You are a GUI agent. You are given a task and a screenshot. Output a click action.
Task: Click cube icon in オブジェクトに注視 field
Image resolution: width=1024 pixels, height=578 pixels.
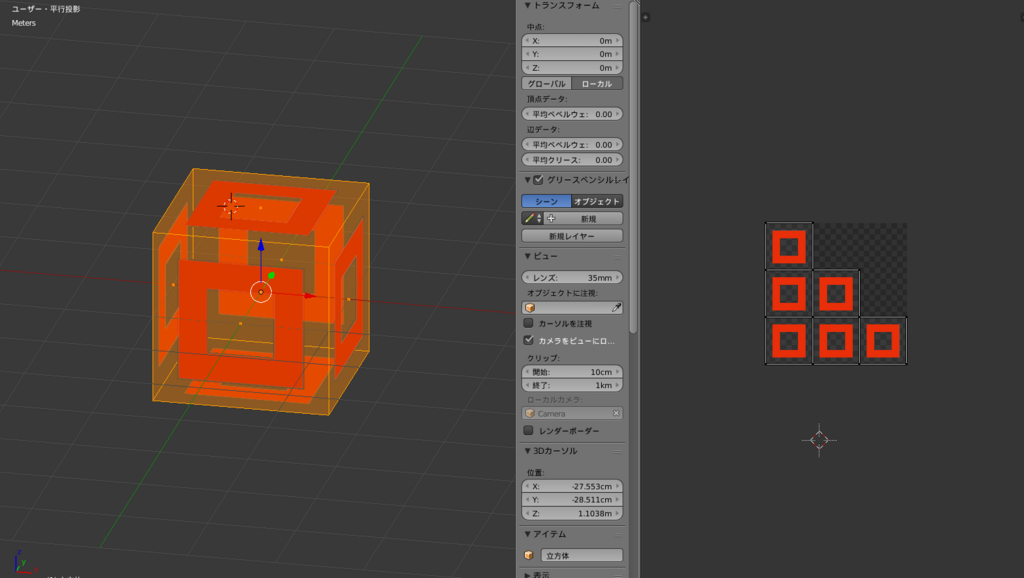[x=530, y=308]
